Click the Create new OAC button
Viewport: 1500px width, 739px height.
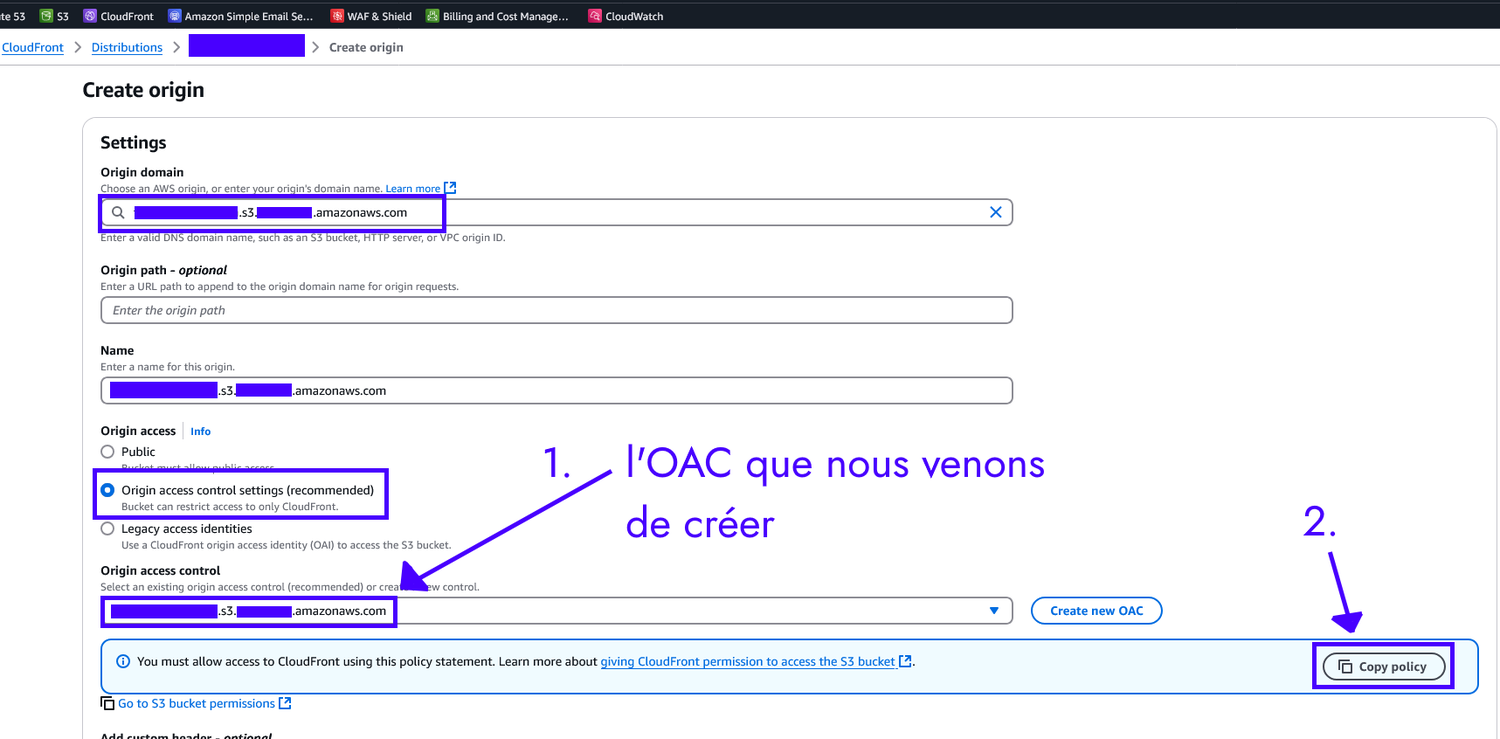pos(1097,611)
